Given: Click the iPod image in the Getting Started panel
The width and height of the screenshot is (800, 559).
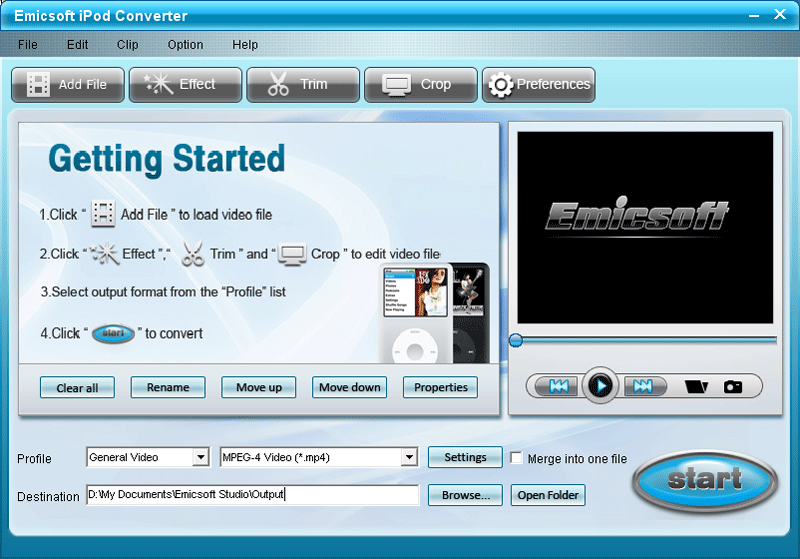Looking at the screenshot, I should pos(435,313).
